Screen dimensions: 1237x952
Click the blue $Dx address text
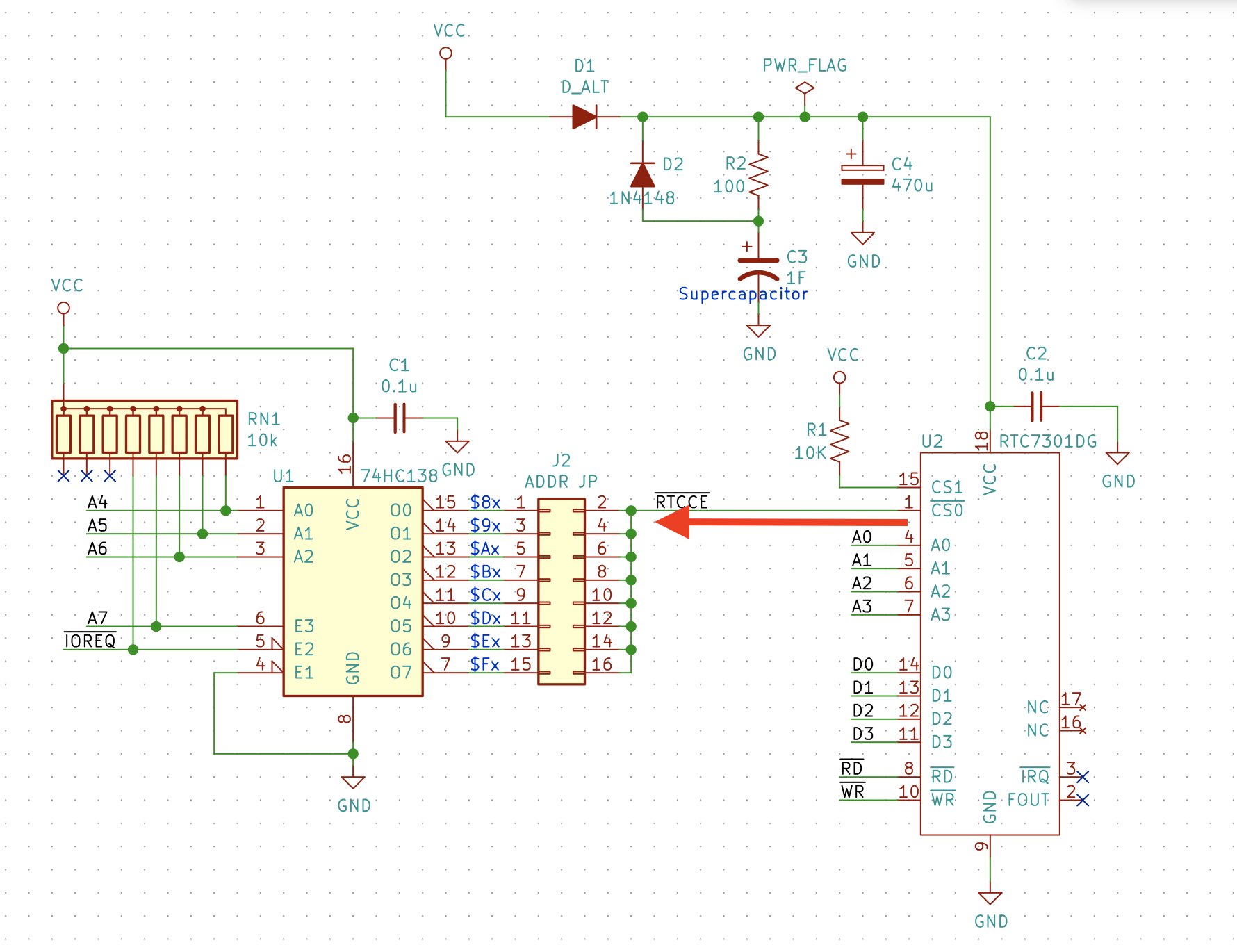point(485,618)
